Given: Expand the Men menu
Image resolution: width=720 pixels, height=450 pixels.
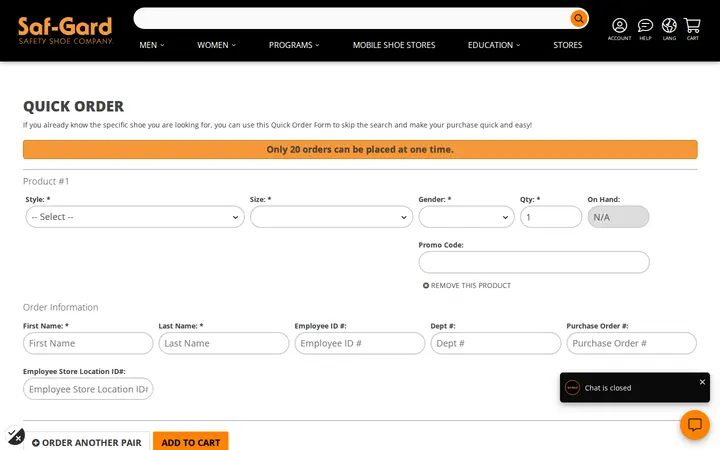Looking at the screenshot, I should tap(152, 45).
